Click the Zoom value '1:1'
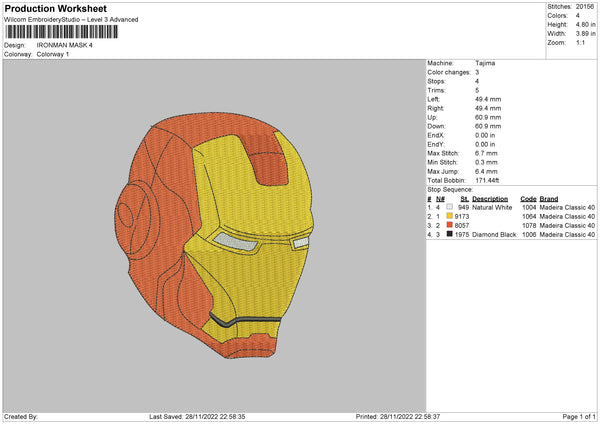600x424 pixels. point(580,42)
